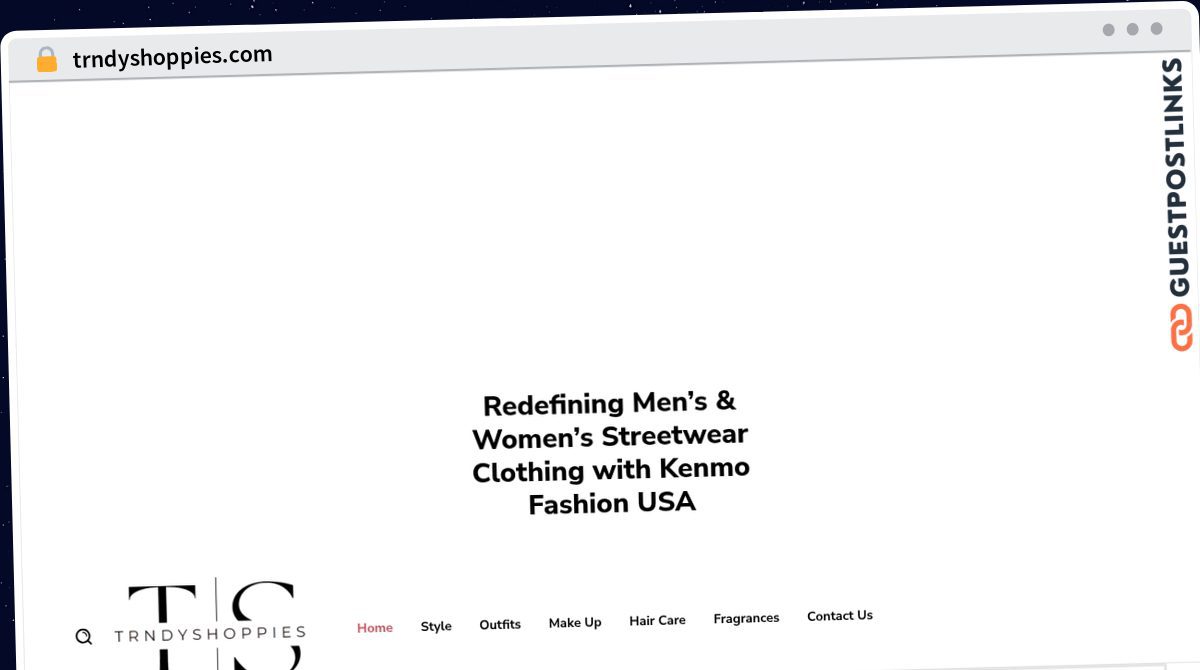Click the middle gray window dot
The height and width of the screenshot is (670, 1200).
[1132, 29]
